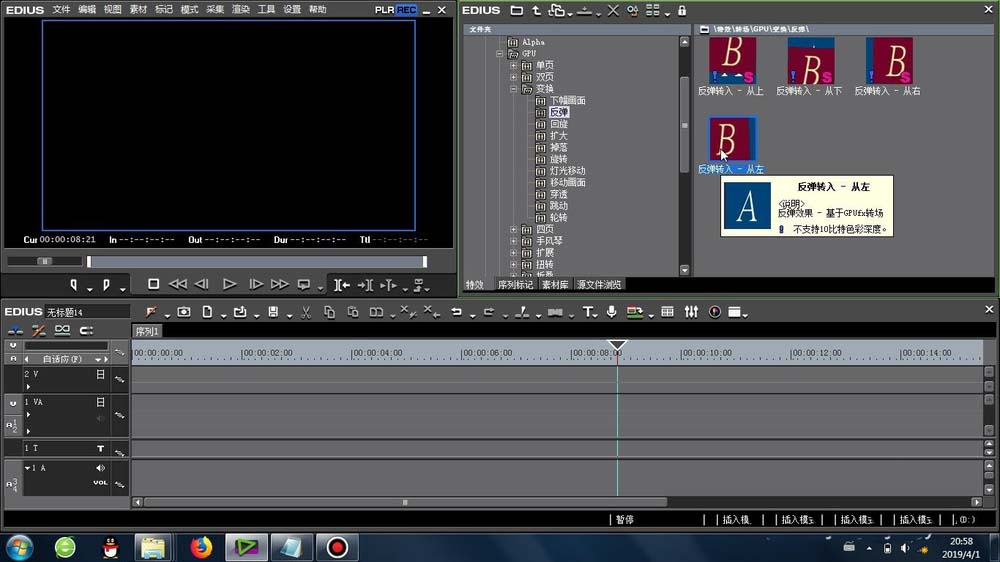
Task: Toggle the PLR player mode indicator
Action: (384, 9)
